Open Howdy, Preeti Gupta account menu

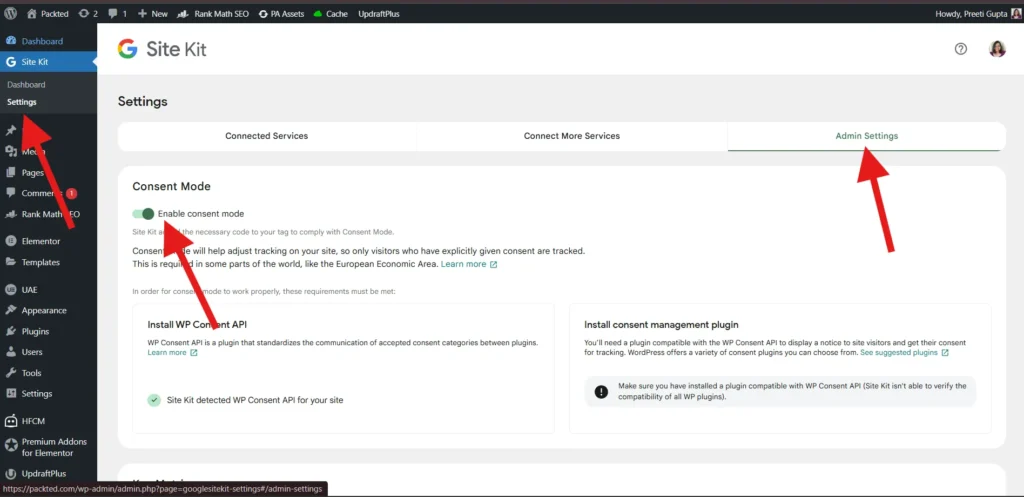[x=978, y=14]
